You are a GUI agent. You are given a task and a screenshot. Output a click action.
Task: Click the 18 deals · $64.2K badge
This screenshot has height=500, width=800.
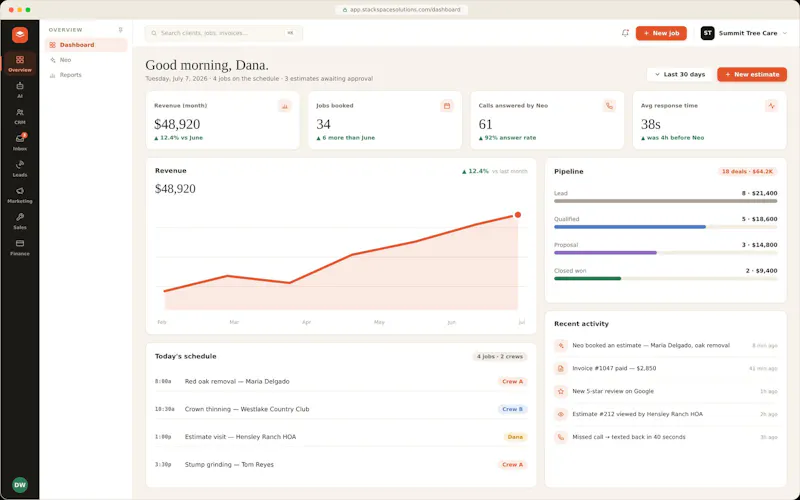747,171
